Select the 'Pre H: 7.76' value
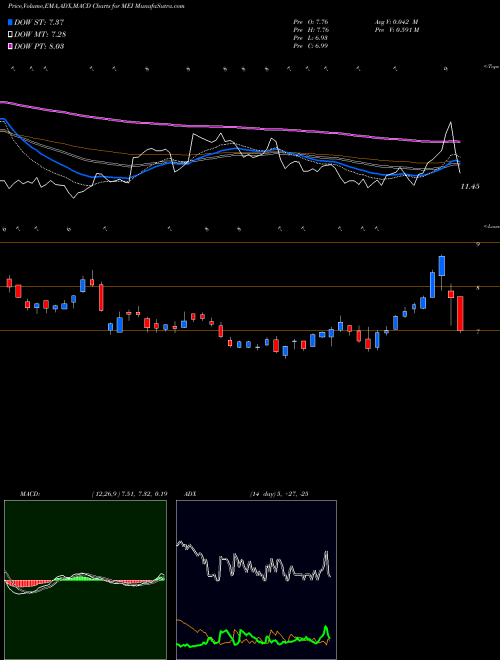 pos(311,30)
